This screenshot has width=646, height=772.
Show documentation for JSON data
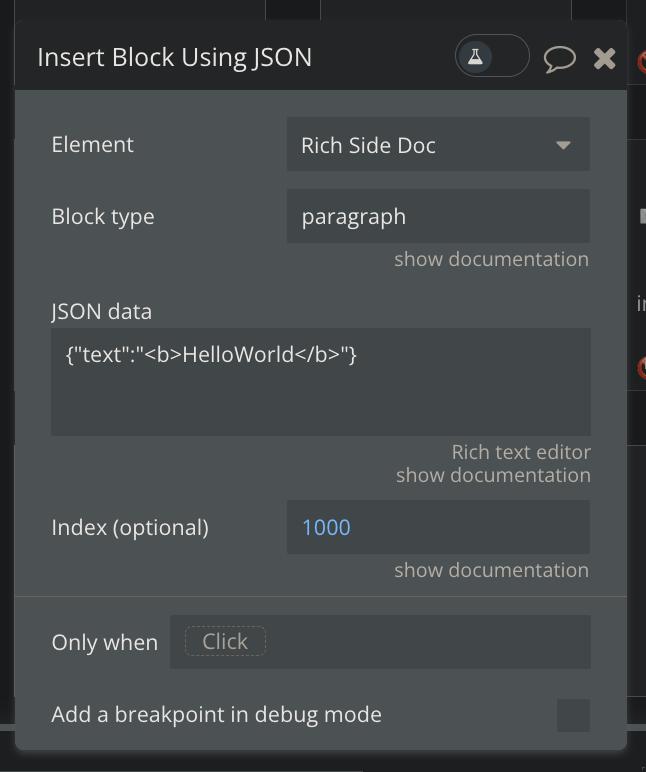[493, 475]
